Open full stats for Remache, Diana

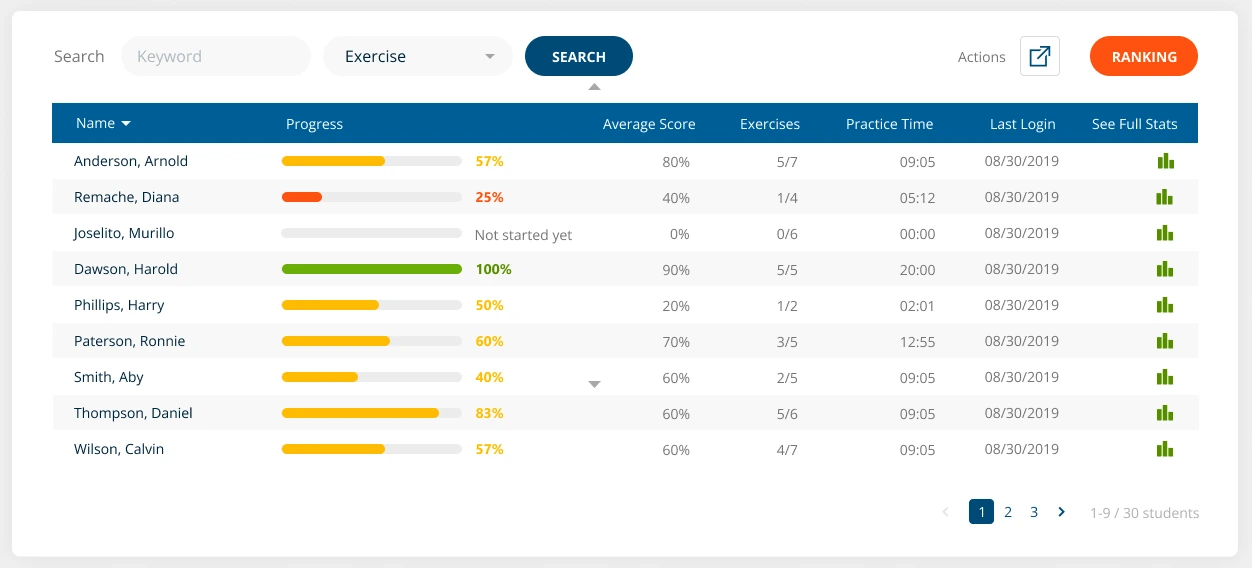click(x=1164, y=197)
